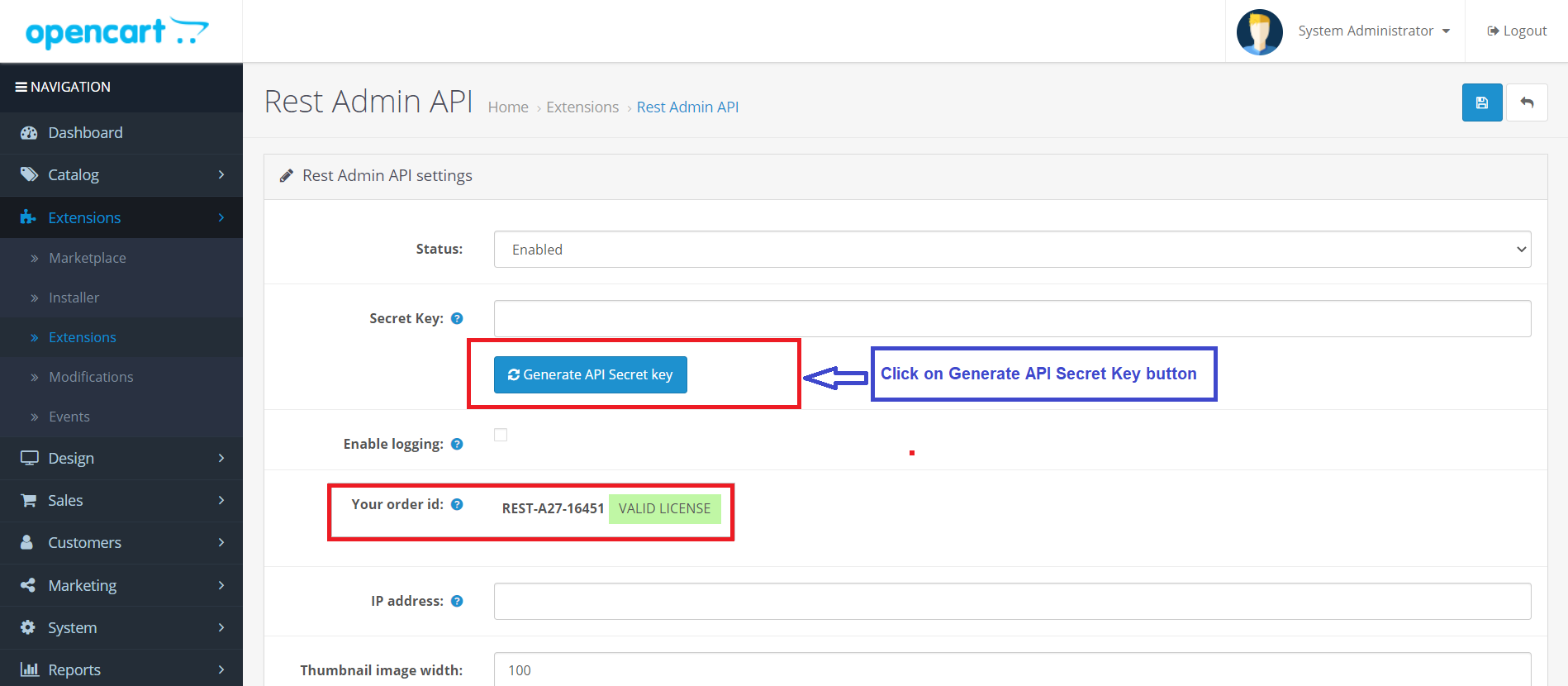
Task: Click the order id REST-A27-16451 text
Action: coord(553,508)
